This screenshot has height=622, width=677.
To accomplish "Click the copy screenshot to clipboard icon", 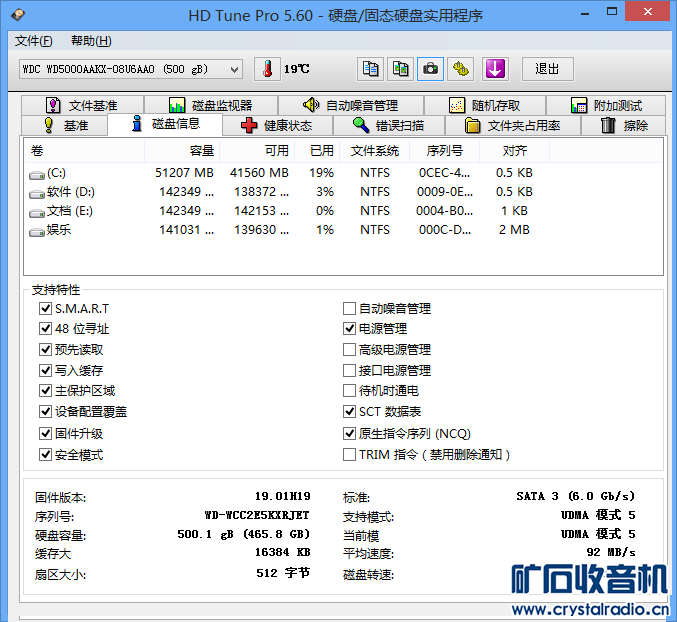I will click(401, 69).
